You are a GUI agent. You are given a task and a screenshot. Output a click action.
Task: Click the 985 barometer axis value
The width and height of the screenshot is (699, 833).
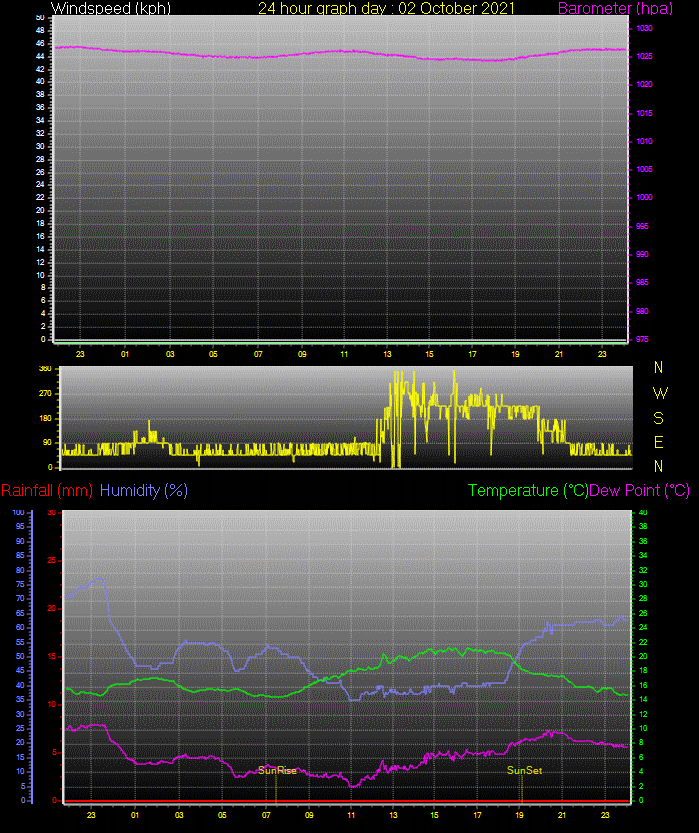642,283
